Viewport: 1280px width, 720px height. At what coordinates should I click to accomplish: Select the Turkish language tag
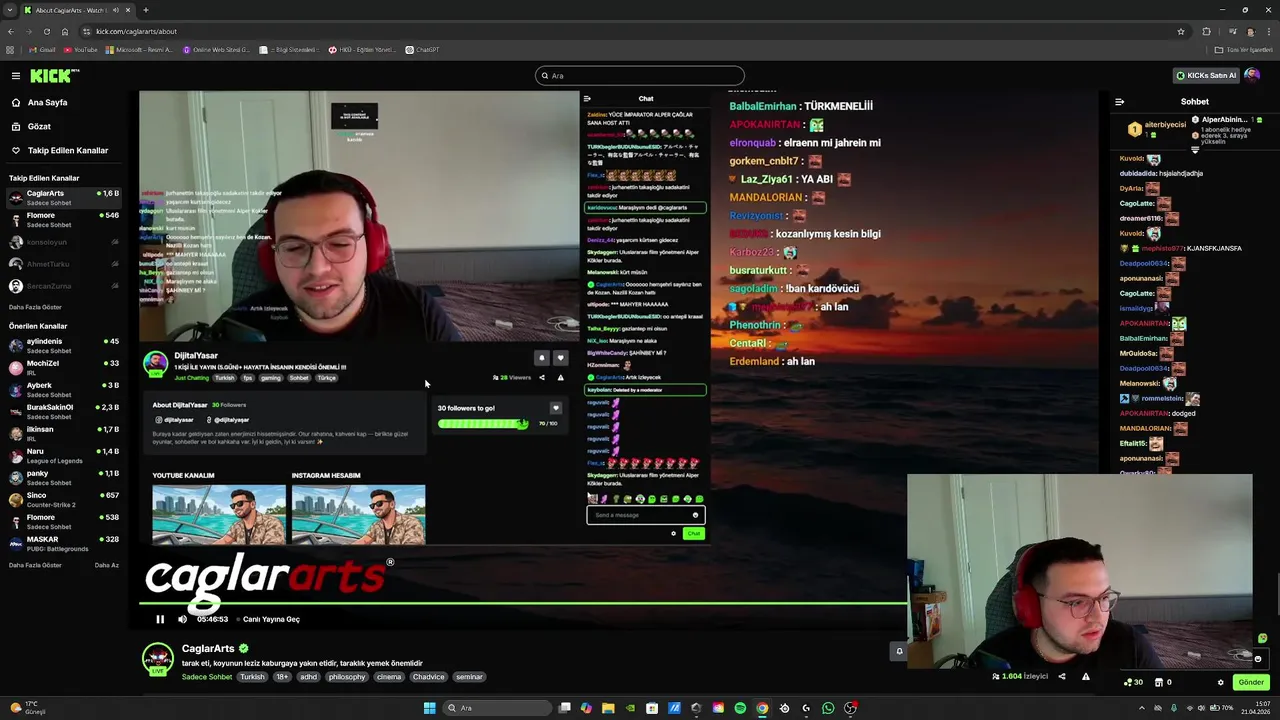click(x=252, y=677)
